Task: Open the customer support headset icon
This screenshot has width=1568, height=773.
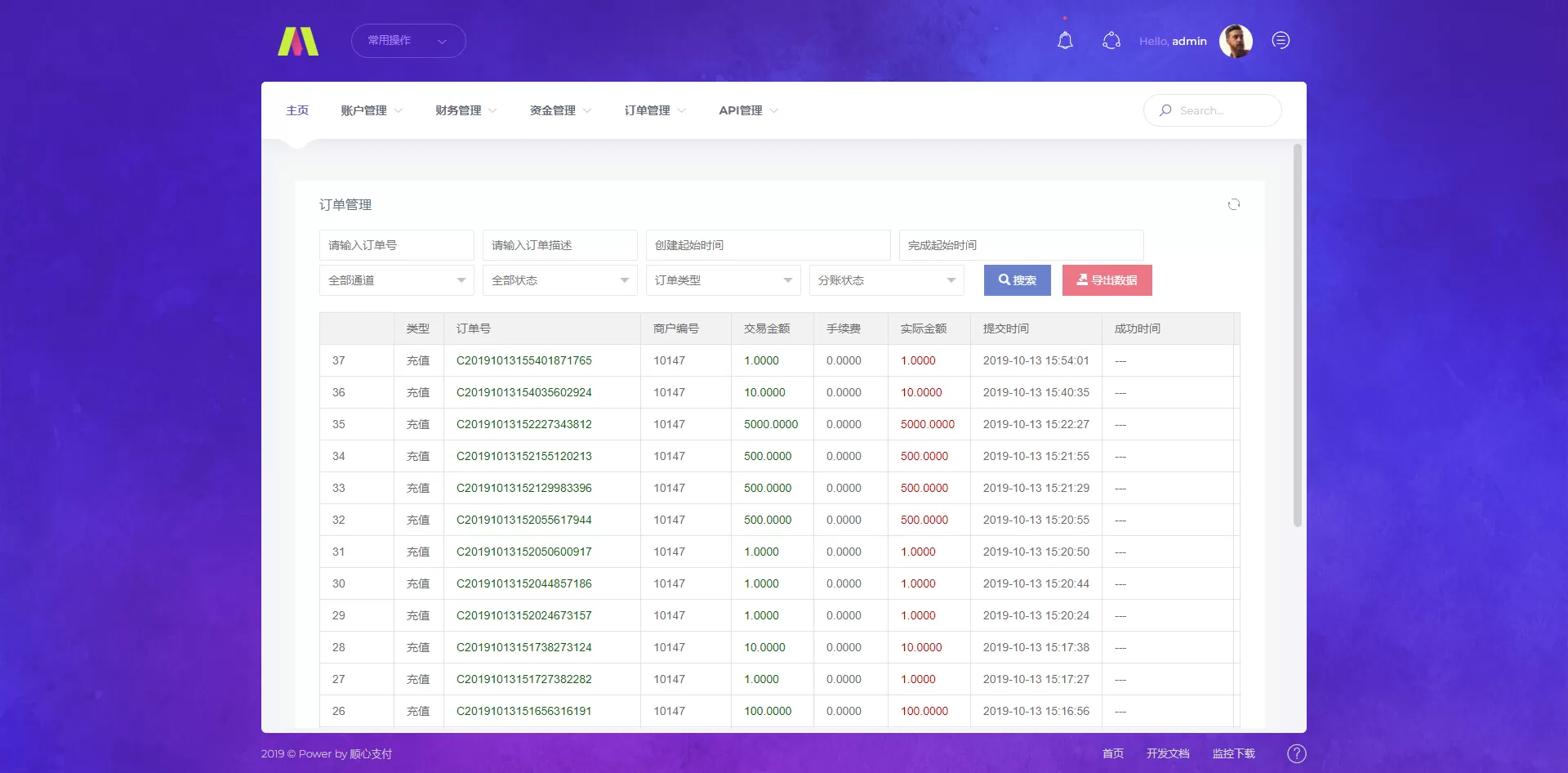Action: tap(1111, 41)
